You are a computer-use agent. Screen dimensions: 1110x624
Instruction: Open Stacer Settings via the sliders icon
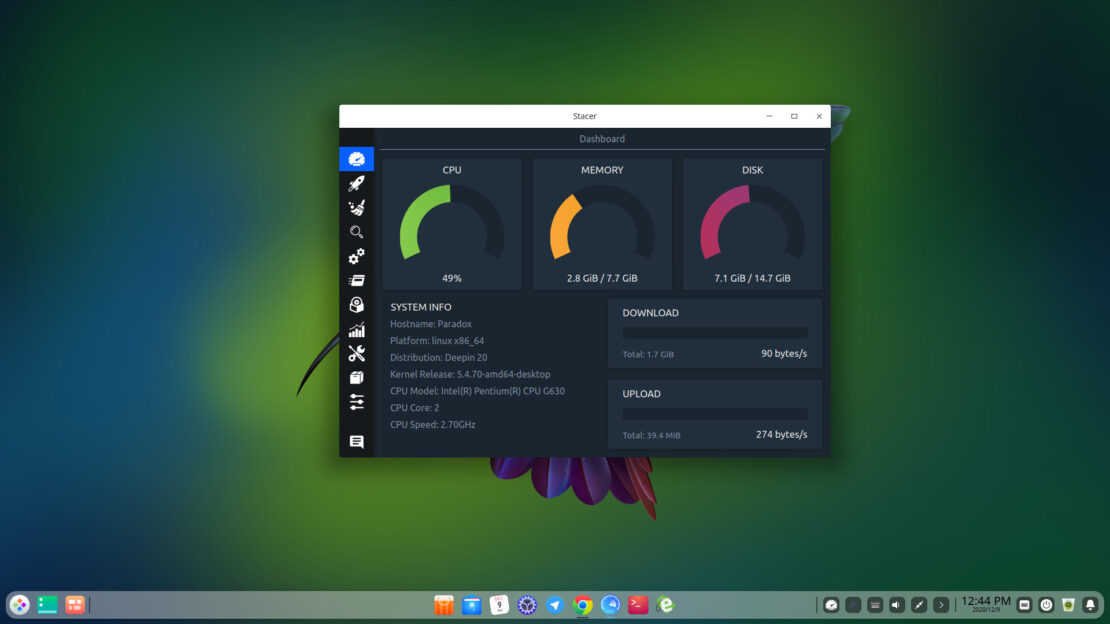[357, 402]
